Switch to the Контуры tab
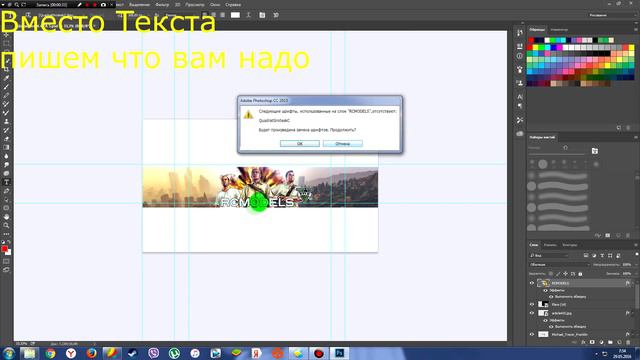 tap(569, 245)
